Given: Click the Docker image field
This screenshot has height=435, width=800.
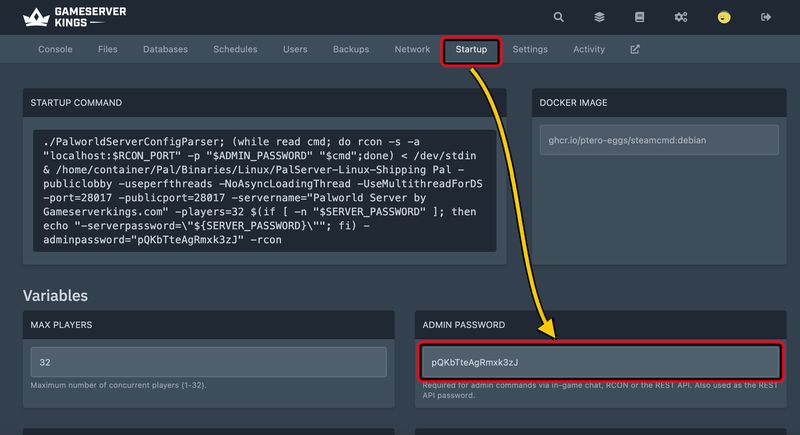Looking at the screenshot, I should [x=659, y=140].
